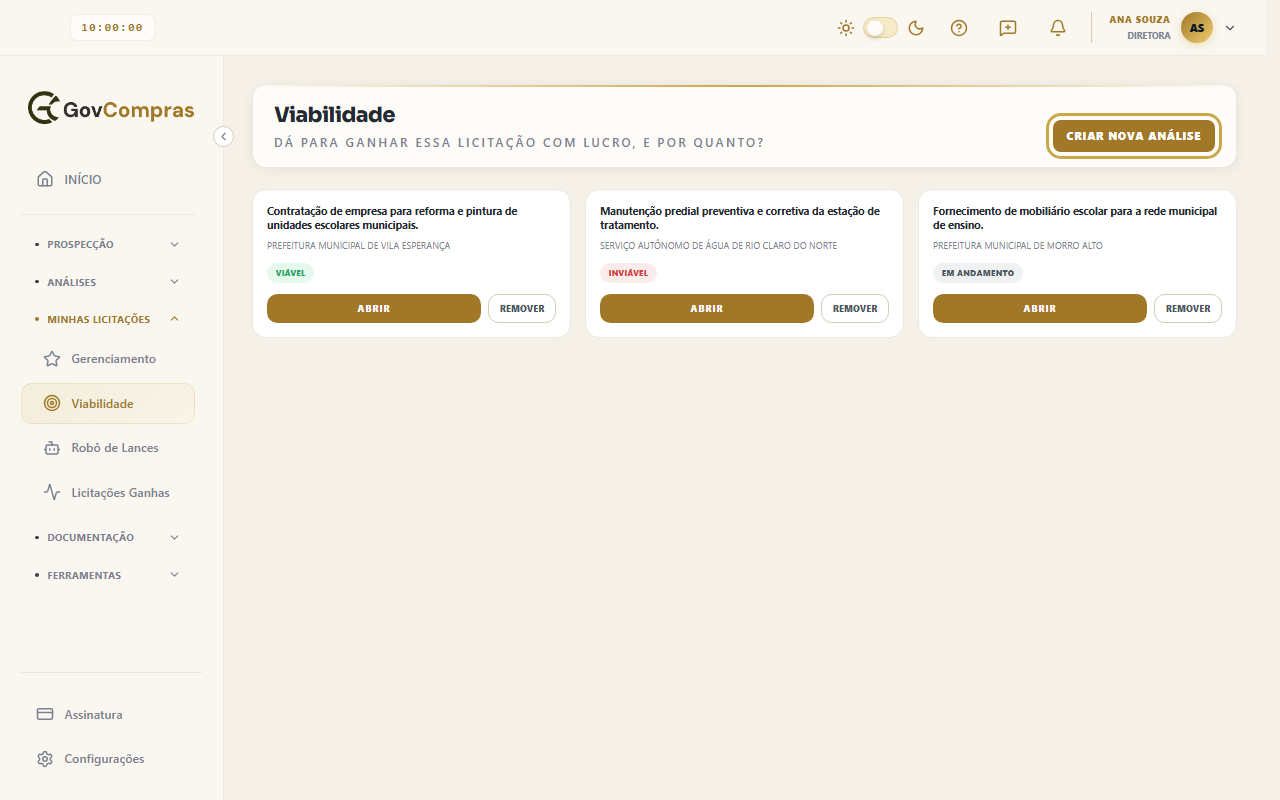Open the user account dropdown chevron
1280x800 pixels.
tap(1230, 28)
